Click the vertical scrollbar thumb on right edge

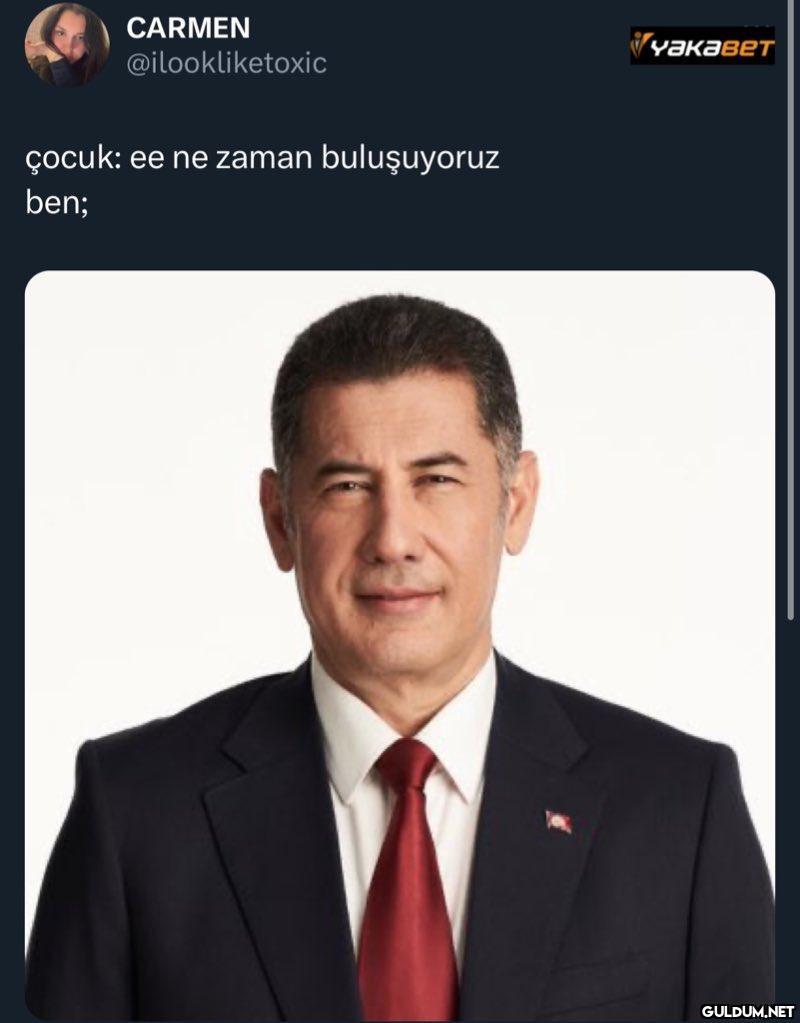coord(791,313)
